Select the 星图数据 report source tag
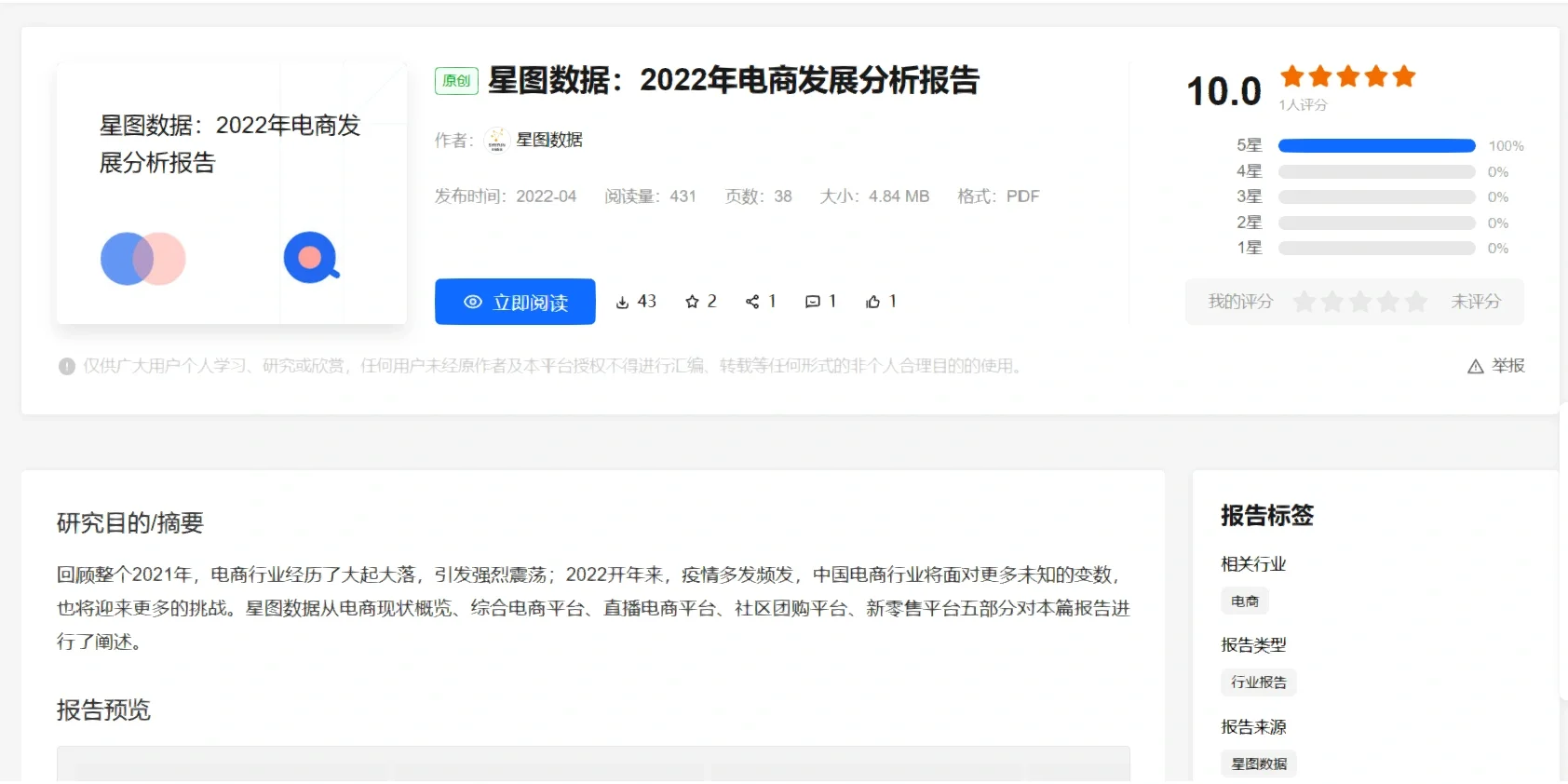The width and height of the screenshot is (1568, 784). click(x=1259, y=764)
